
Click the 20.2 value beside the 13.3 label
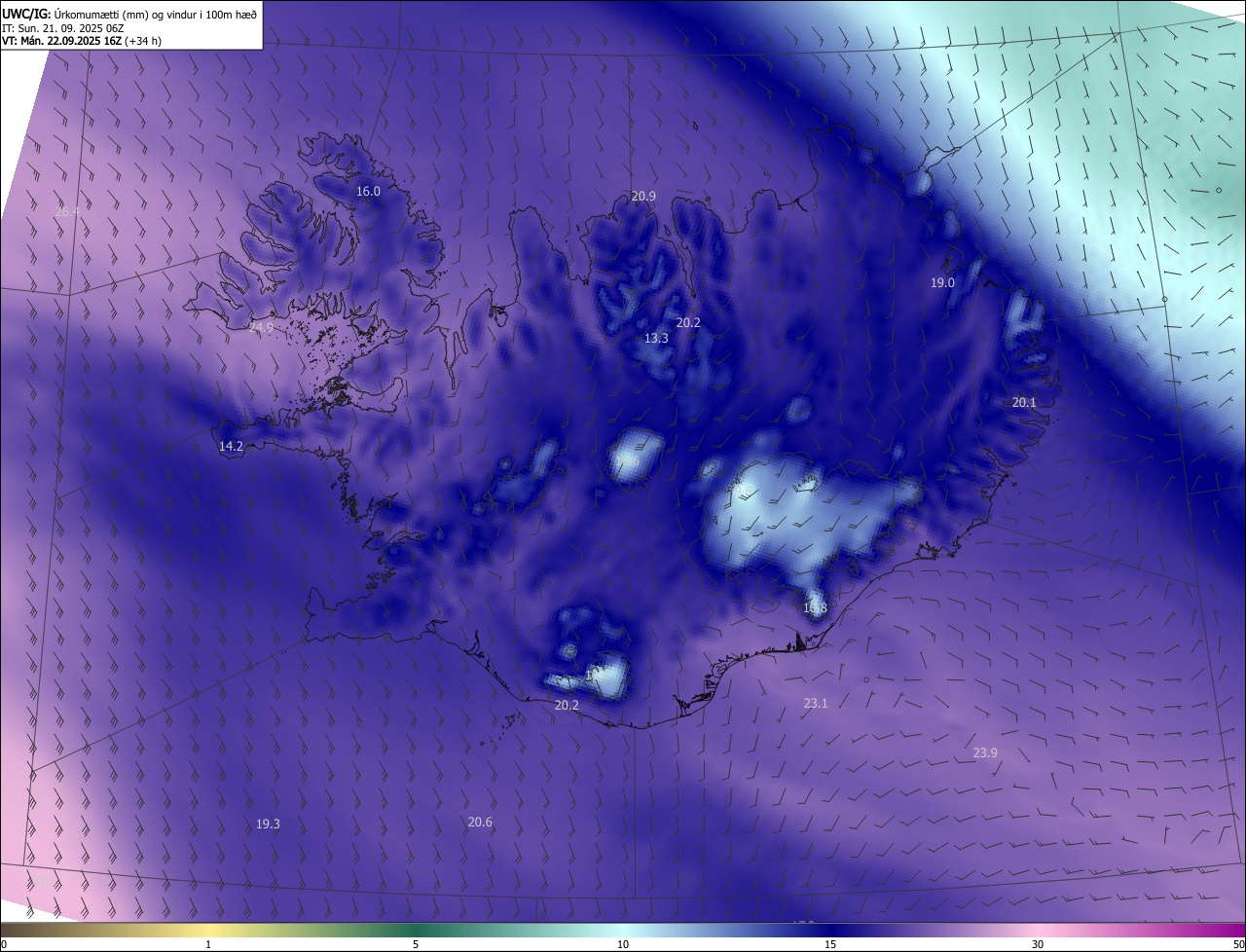688,323
